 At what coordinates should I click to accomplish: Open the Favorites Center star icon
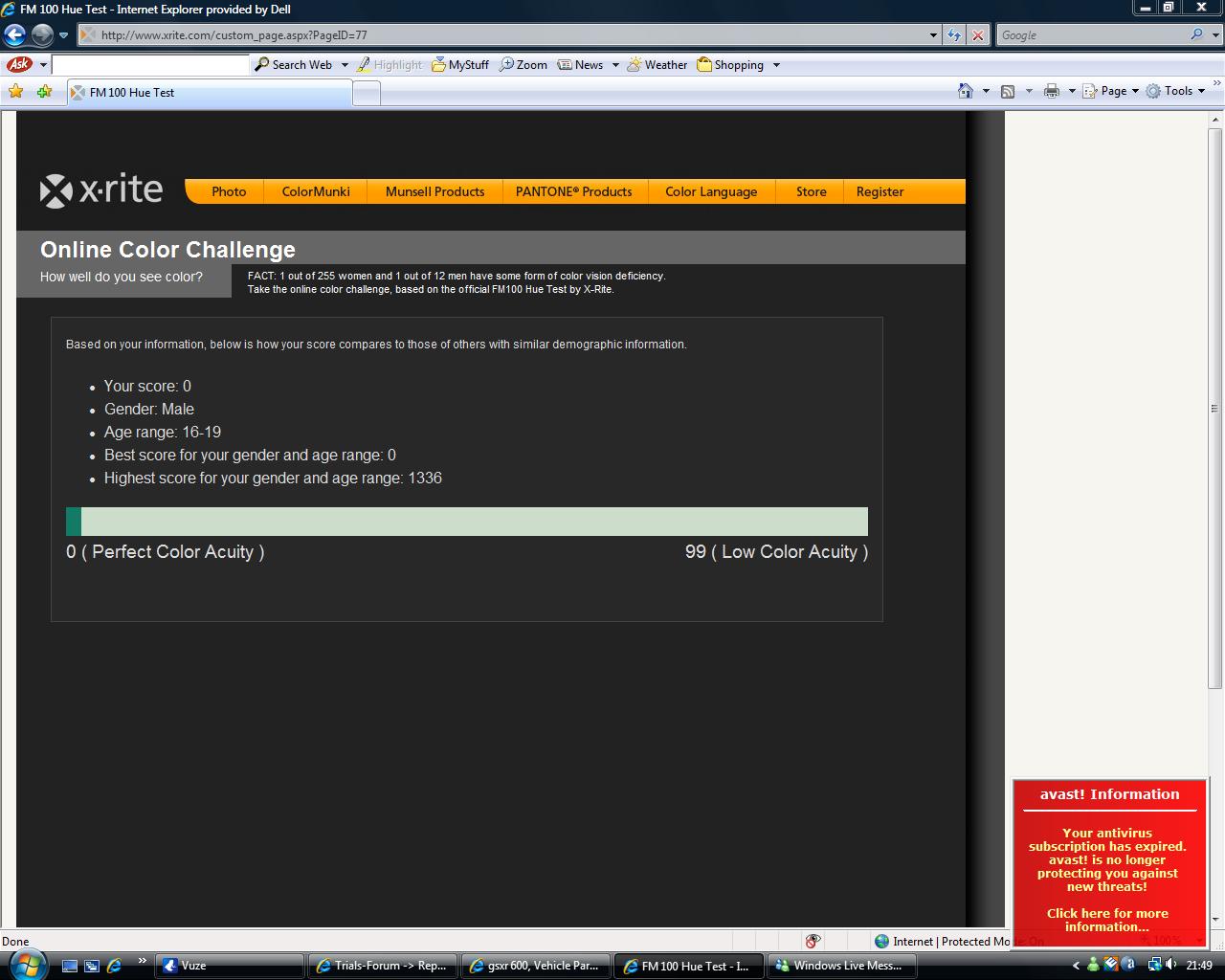pos(15,92)
